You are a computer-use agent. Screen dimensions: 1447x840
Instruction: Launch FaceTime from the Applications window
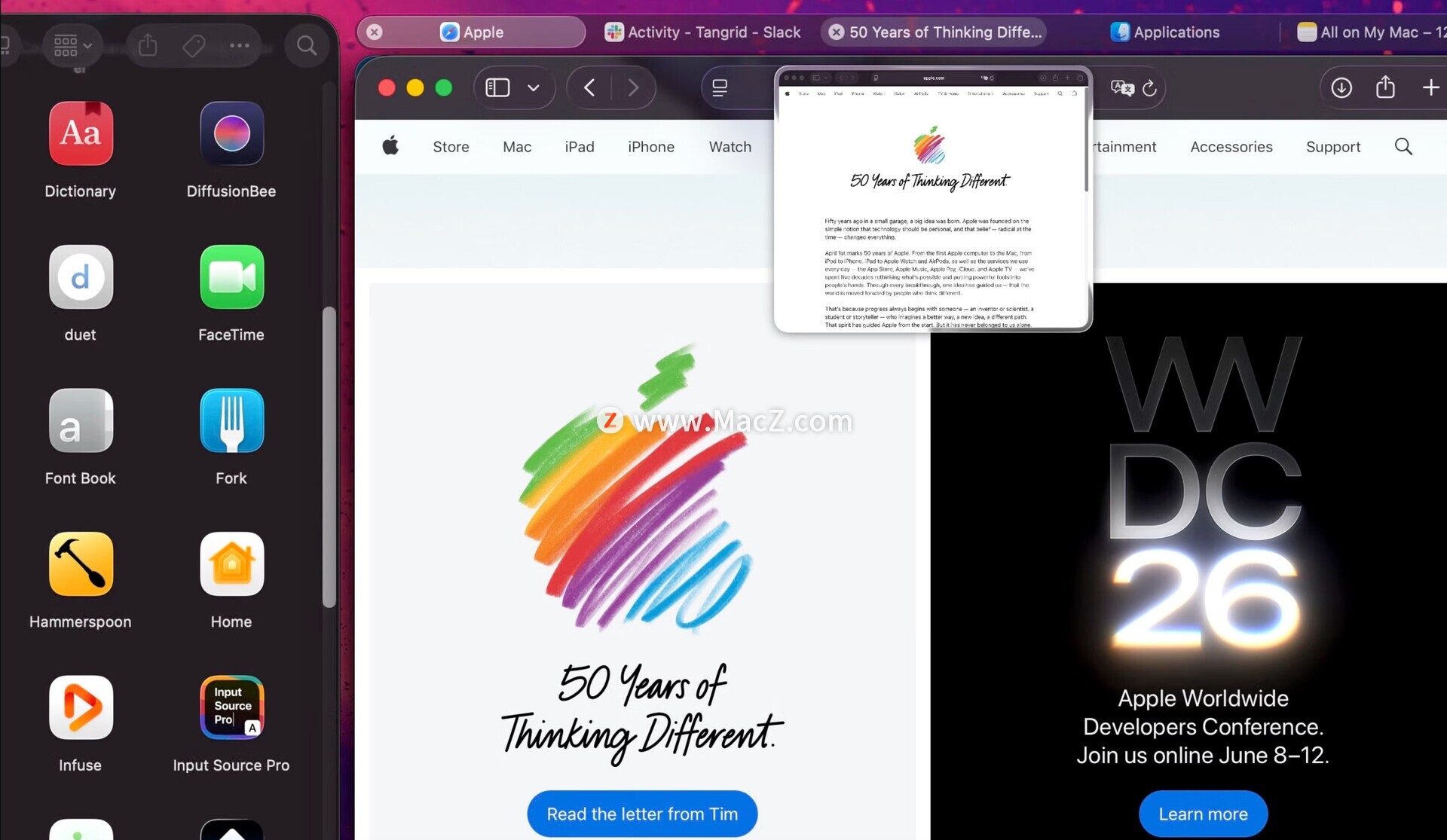[x=231, y=276]
